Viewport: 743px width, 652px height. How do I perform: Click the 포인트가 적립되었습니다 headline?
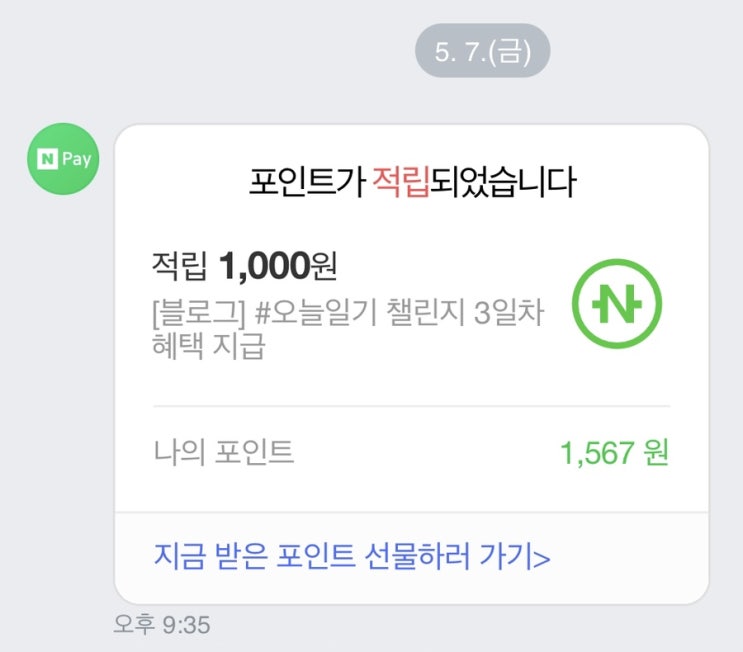pyautogui.click(x=411, y=183)
